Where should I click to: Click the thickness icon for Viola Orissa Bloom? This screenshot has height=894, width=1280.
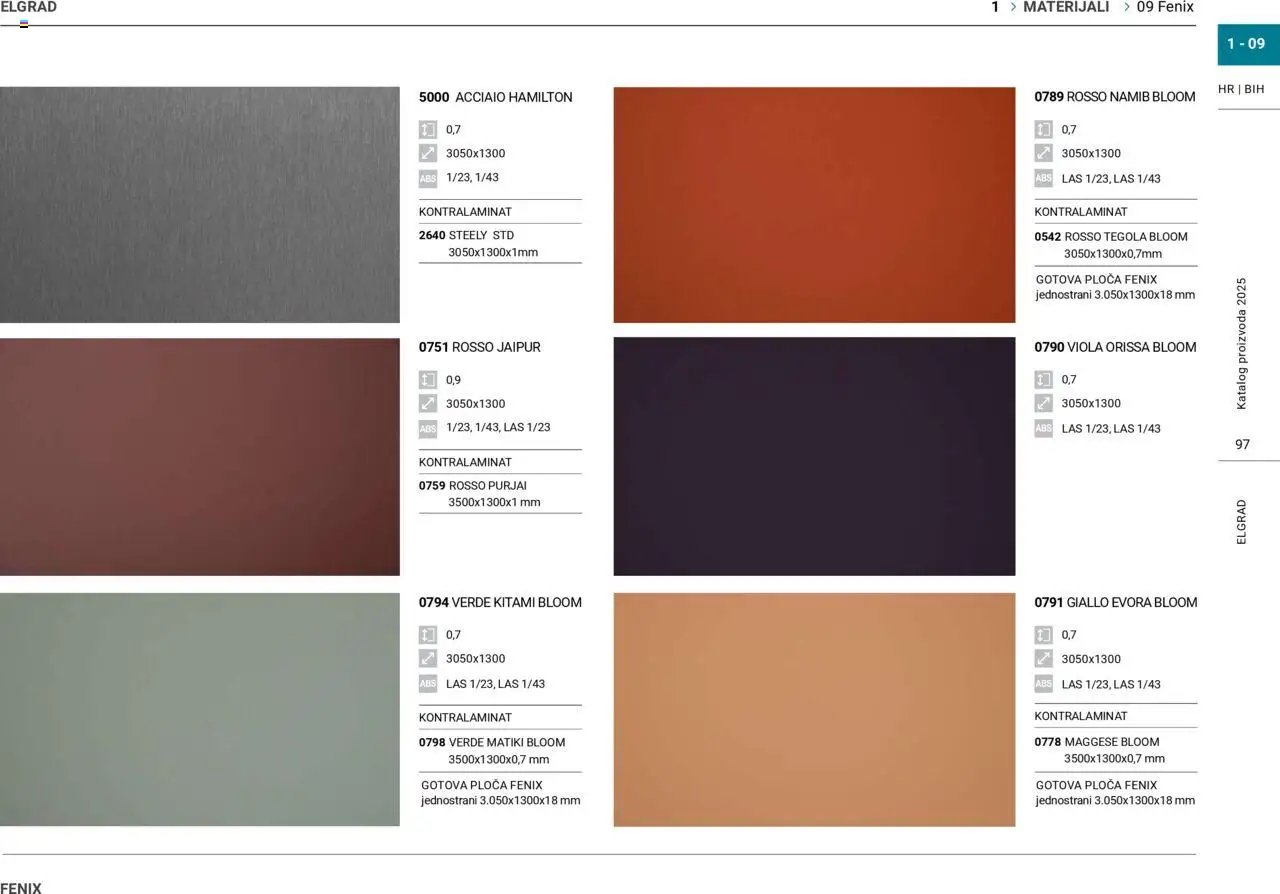click(x=1044, y=379)
